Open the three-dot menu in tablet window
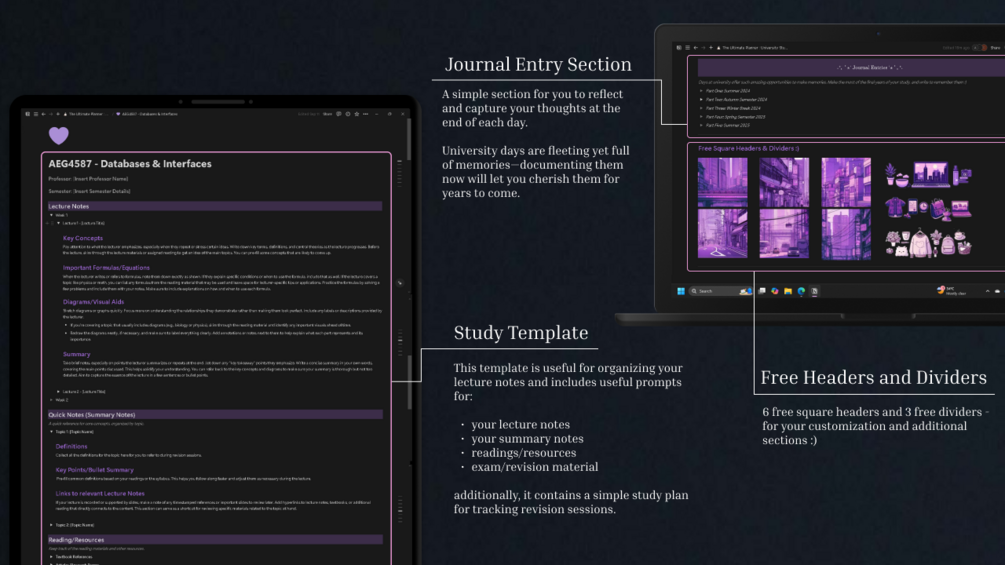 [x=366, y=114]
